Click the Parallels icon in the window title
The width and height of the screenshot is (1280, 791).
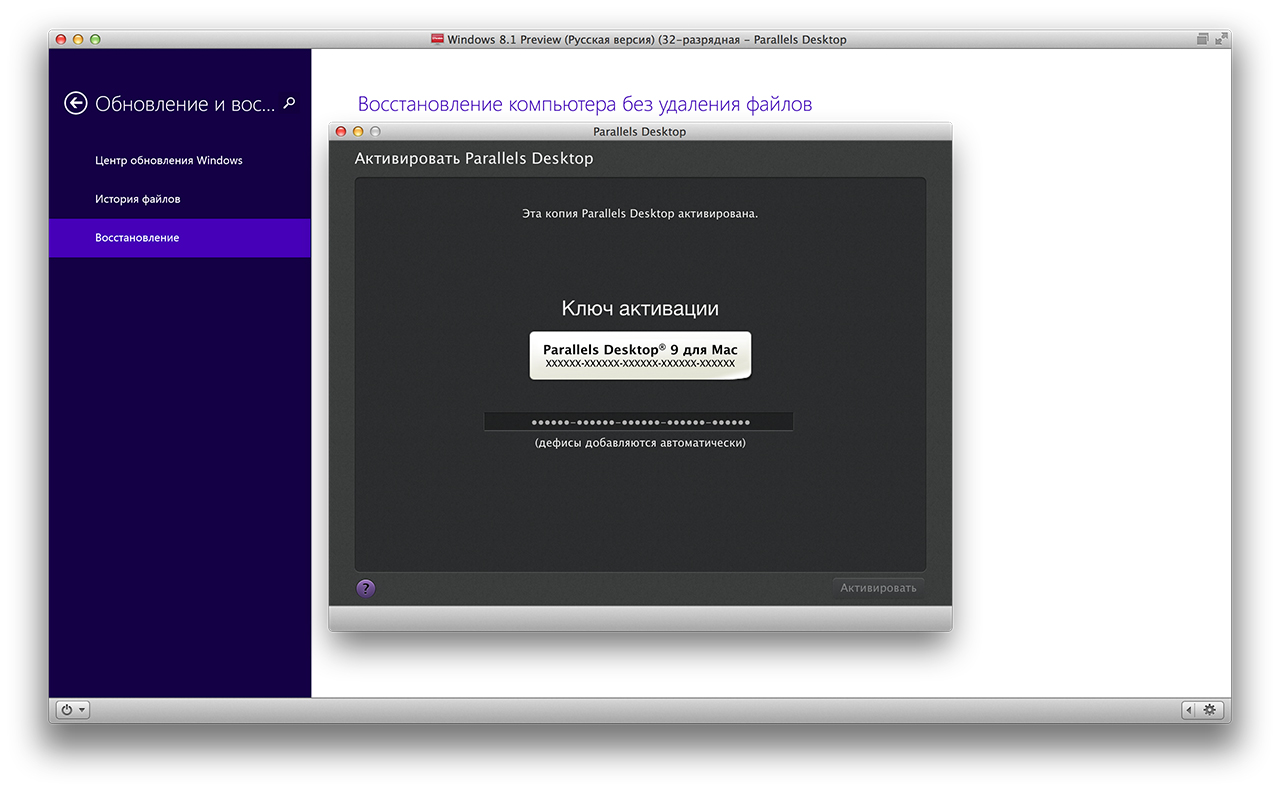pyautogui.click(x=437, y=39)
